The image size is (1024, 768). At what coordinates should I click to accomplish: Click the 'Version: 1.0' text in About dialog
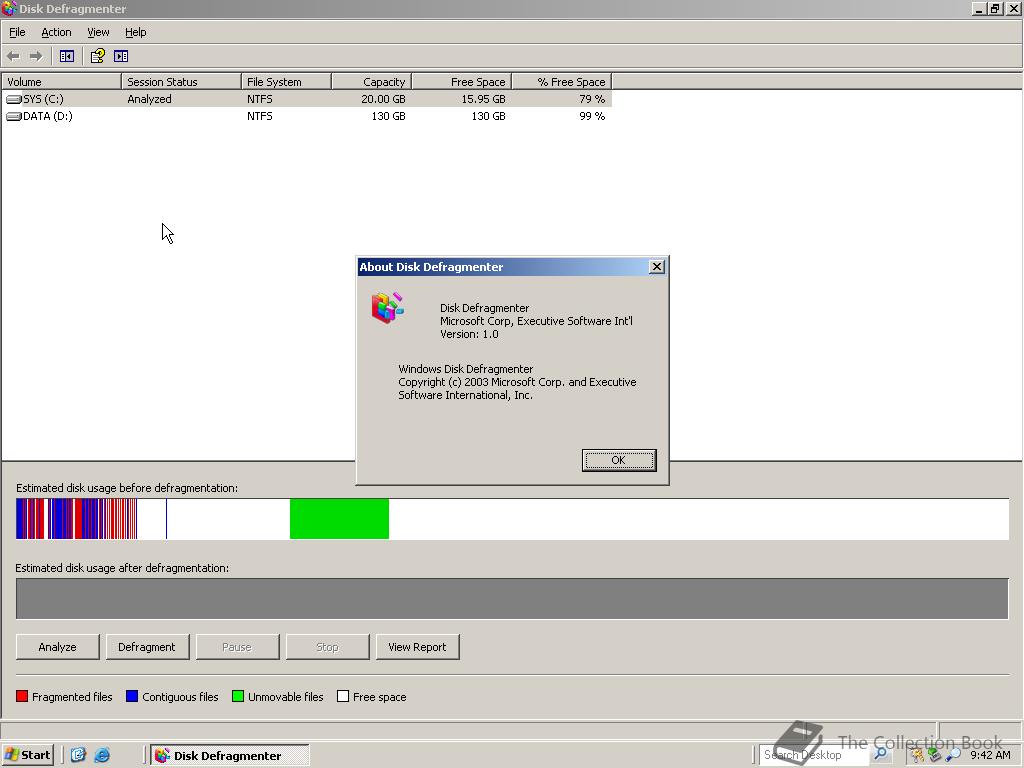[469, 334]
